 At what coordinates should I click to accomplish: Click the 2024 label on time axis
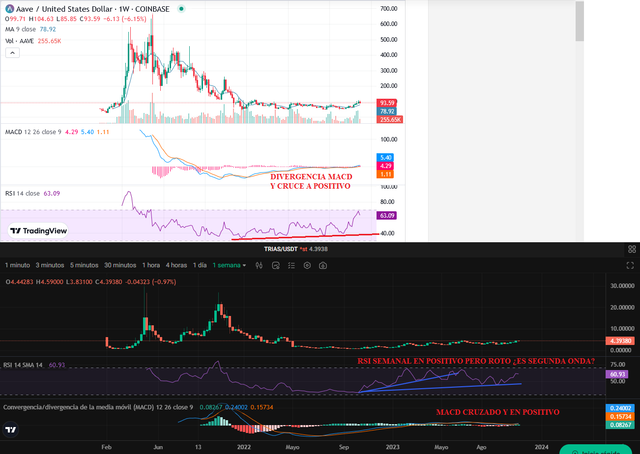542,447
